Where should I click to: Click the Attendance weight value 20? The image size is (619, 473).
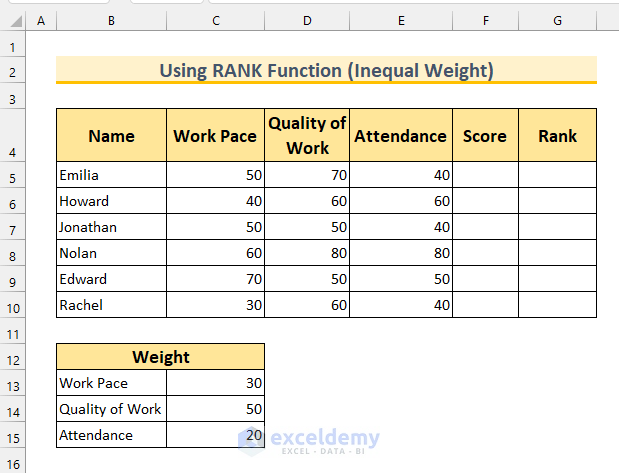point(215,435)
